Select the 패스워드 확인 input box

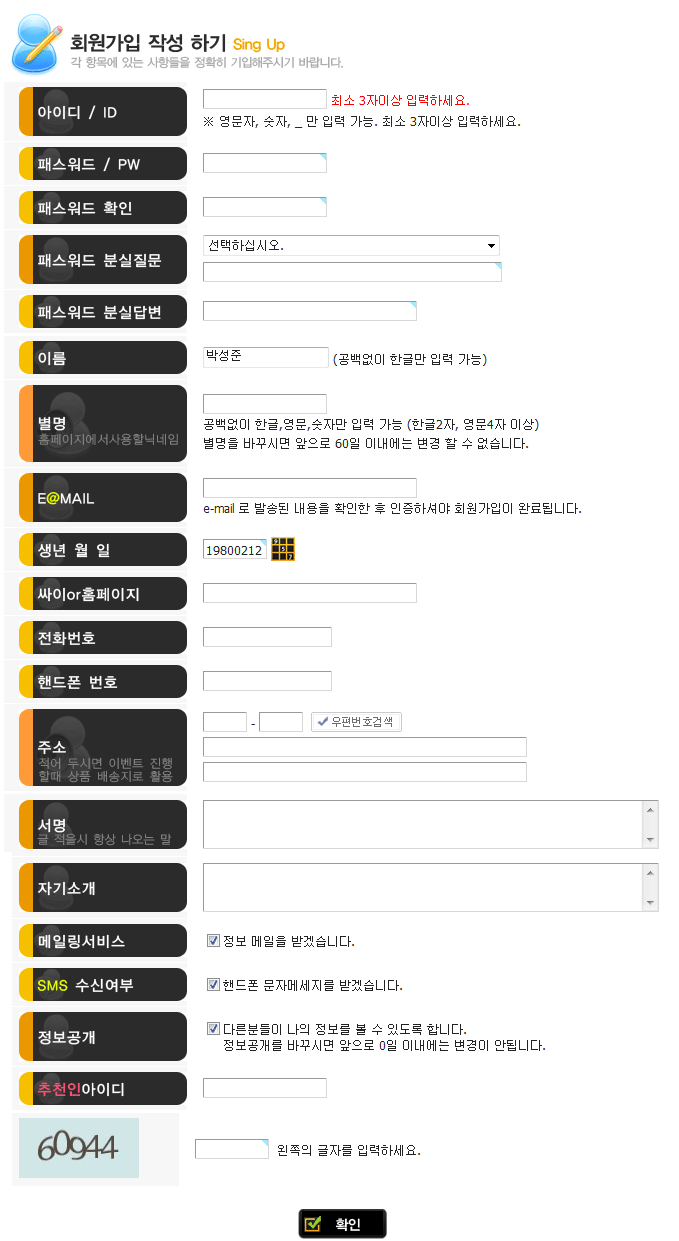tap(265, 207)
